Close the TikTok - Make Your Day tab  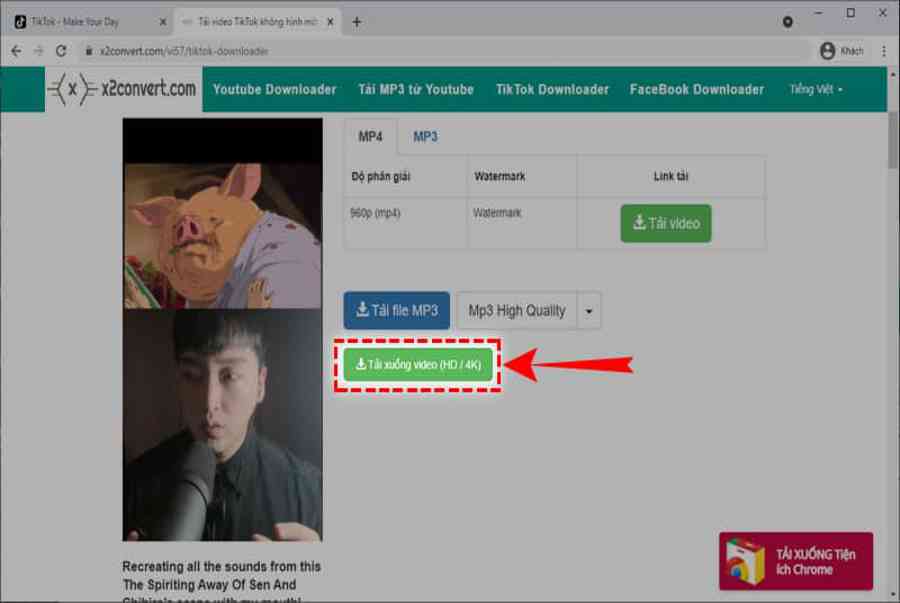pyautogui.click(x=163, y=21)
